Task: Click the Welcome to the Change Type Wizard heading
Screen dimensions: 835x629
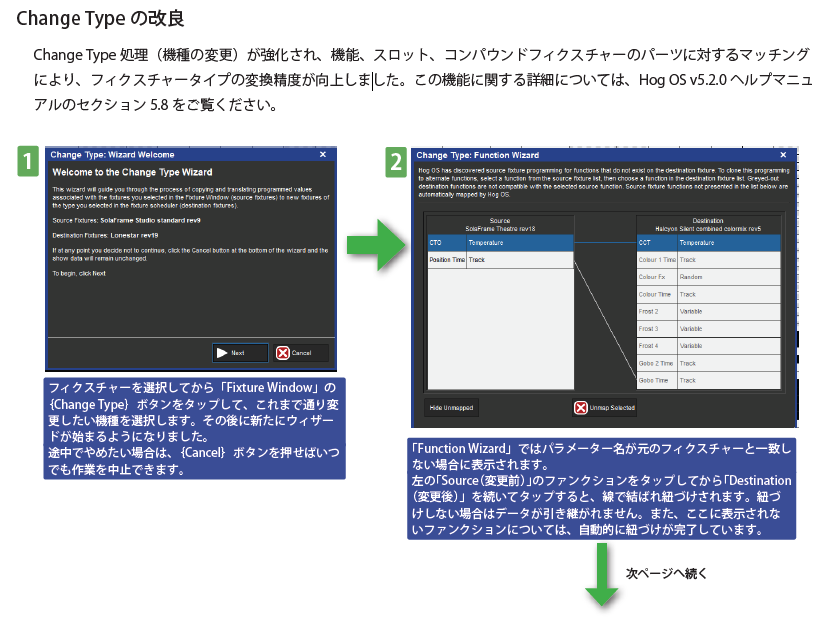Action: (x=132, y=172)
